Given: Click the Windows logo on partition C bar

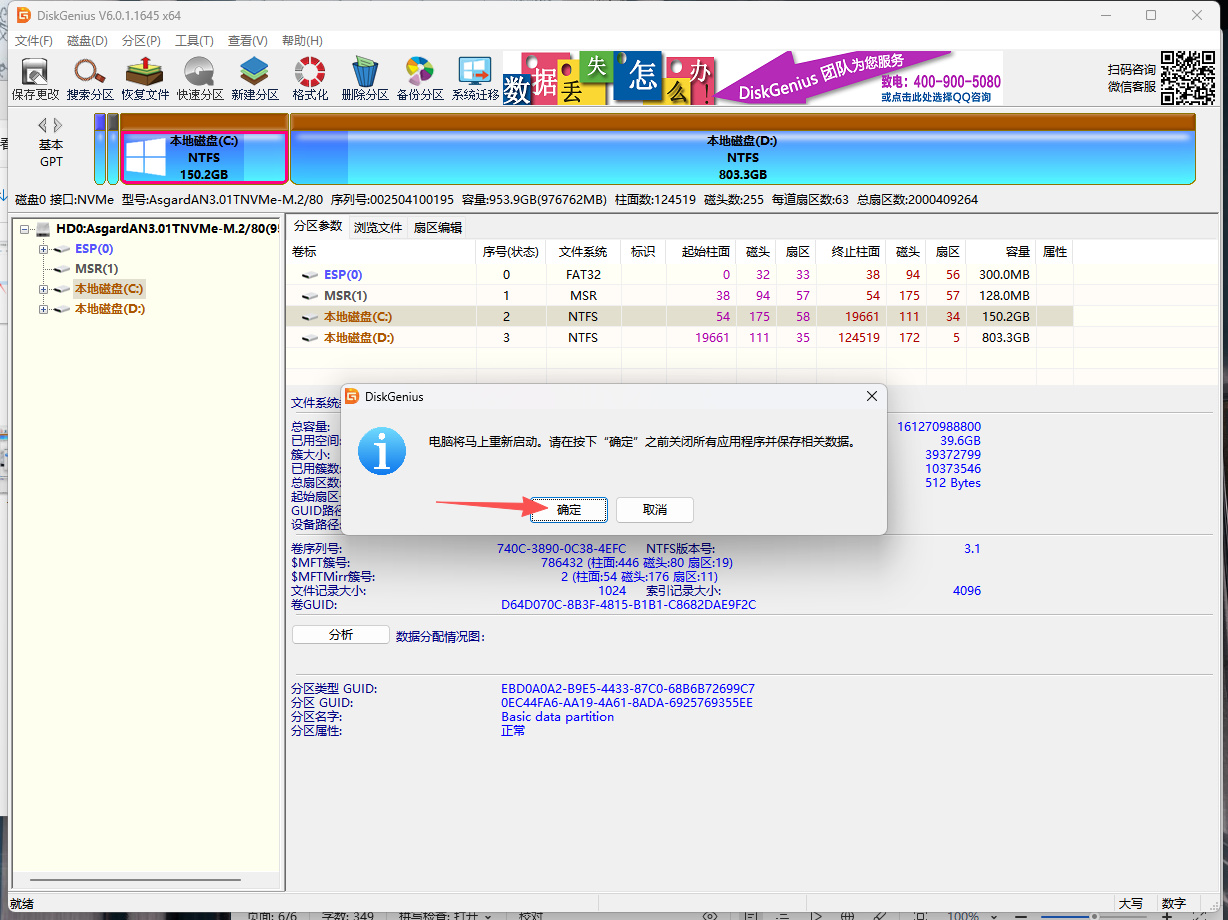Looking at the screenshot, I should pyautogui.click(x=146, y=158).
